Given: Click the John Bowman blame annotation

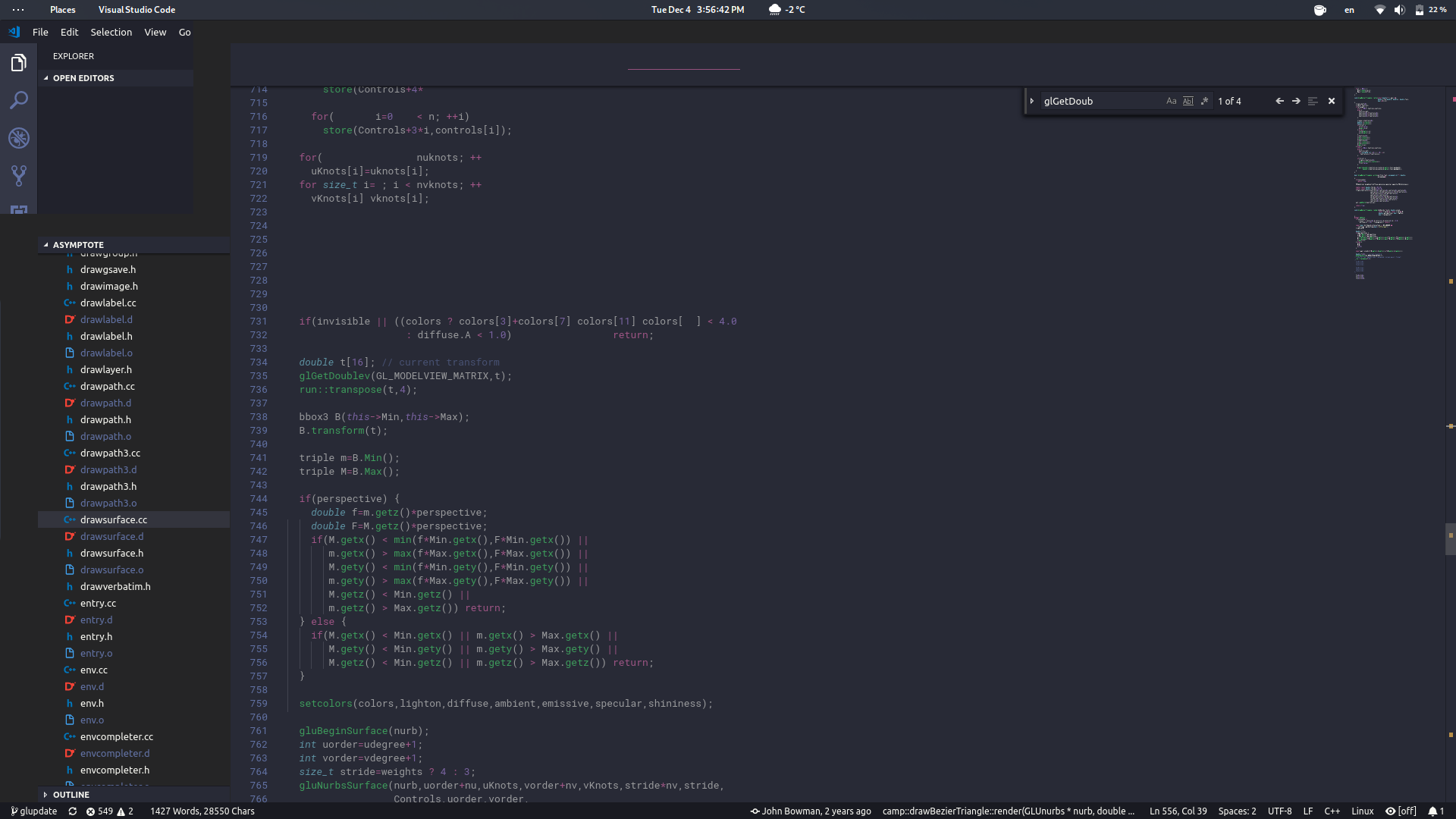Looking at the screenshot, I should (811, 811).
